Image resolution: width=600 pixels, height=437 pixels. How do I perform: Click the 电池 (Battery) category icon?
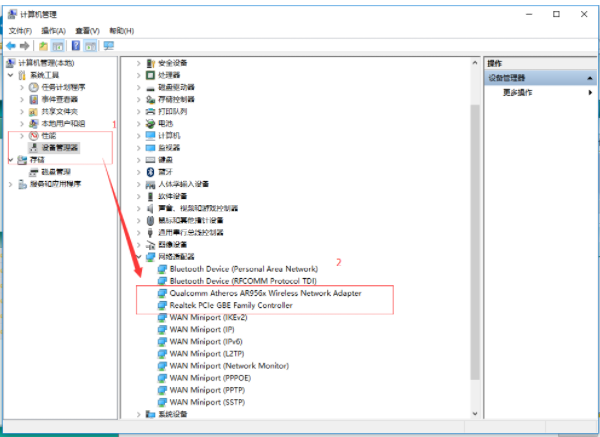(x=151, y=123)
